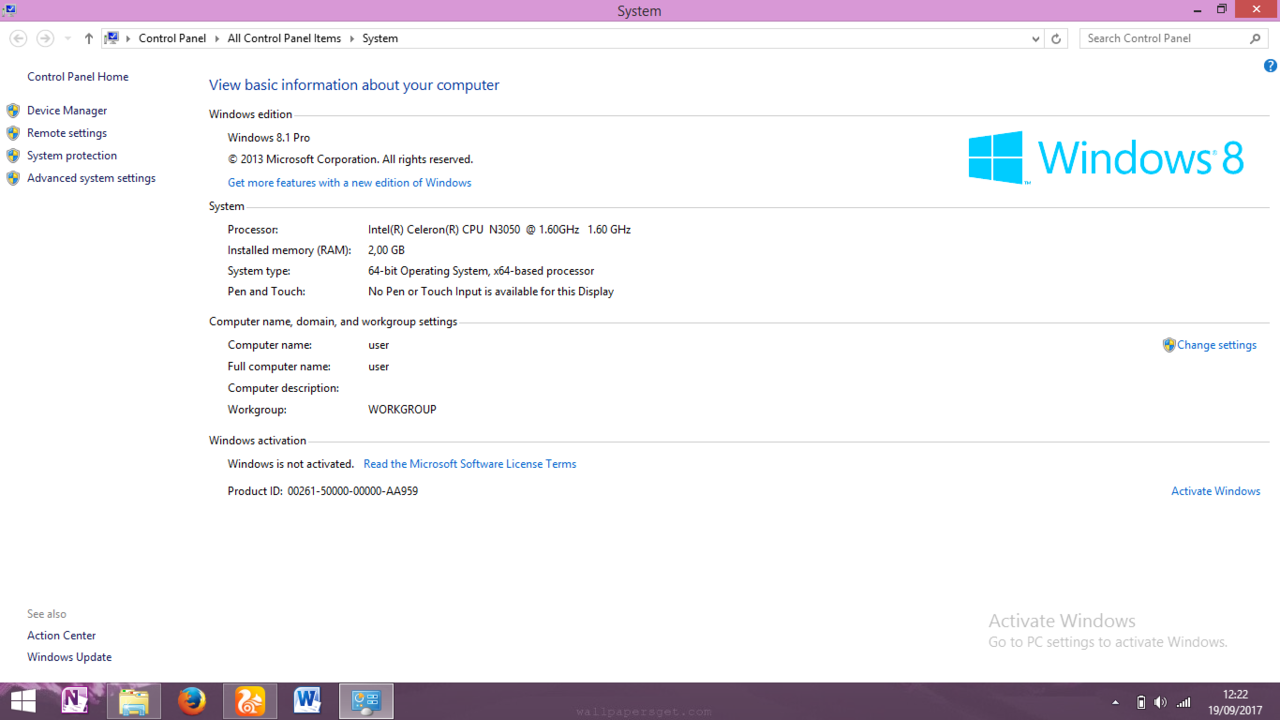This screenshot has width=1280, height=720.
Task: Open the volume speaker icon
Action: (x=1160, y=702)
